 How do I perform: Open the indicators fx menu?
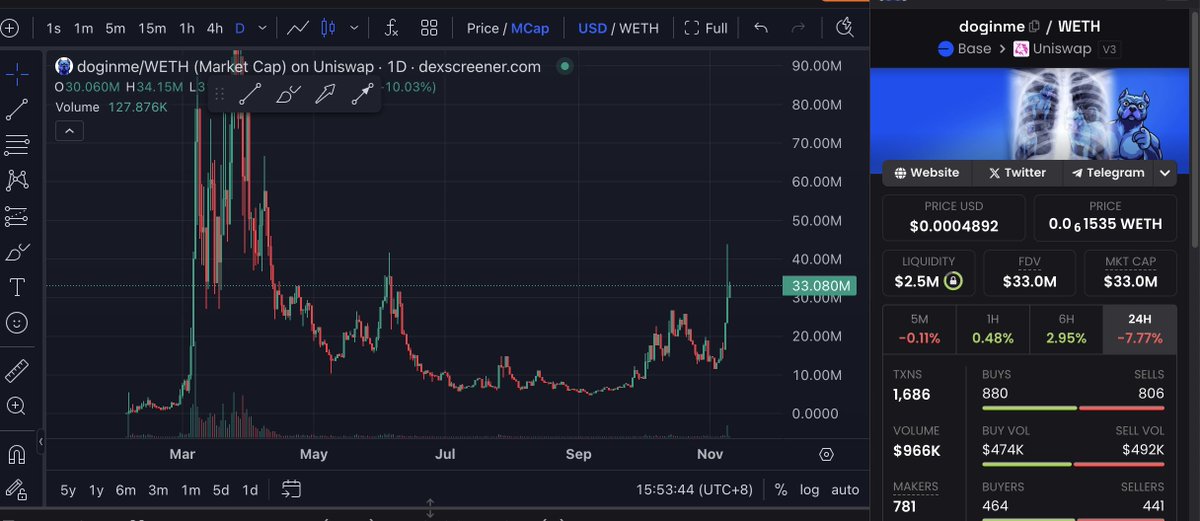[391, 28]
